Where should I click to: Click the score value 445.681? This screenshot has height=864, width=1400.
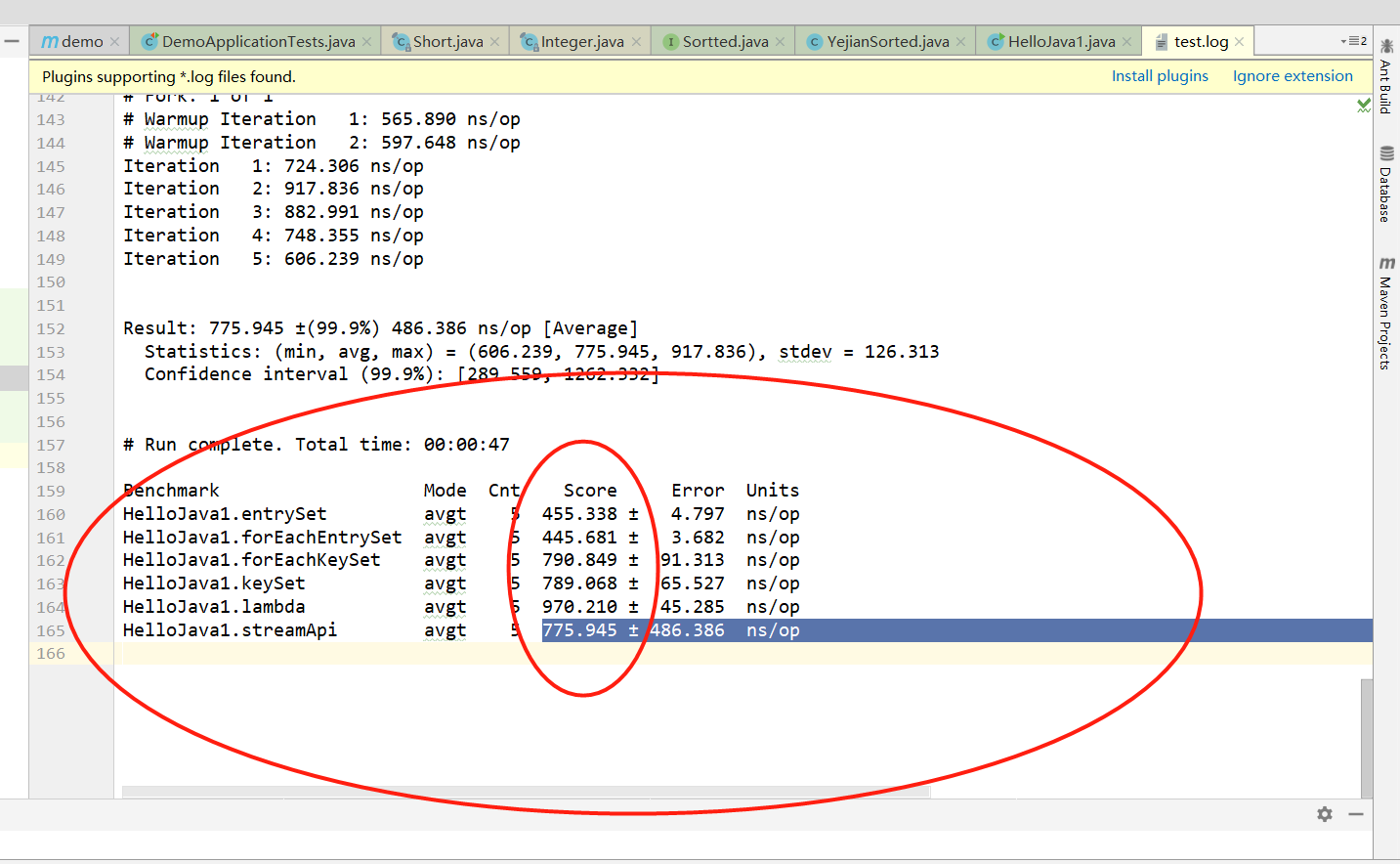click(x=579, y=538)
